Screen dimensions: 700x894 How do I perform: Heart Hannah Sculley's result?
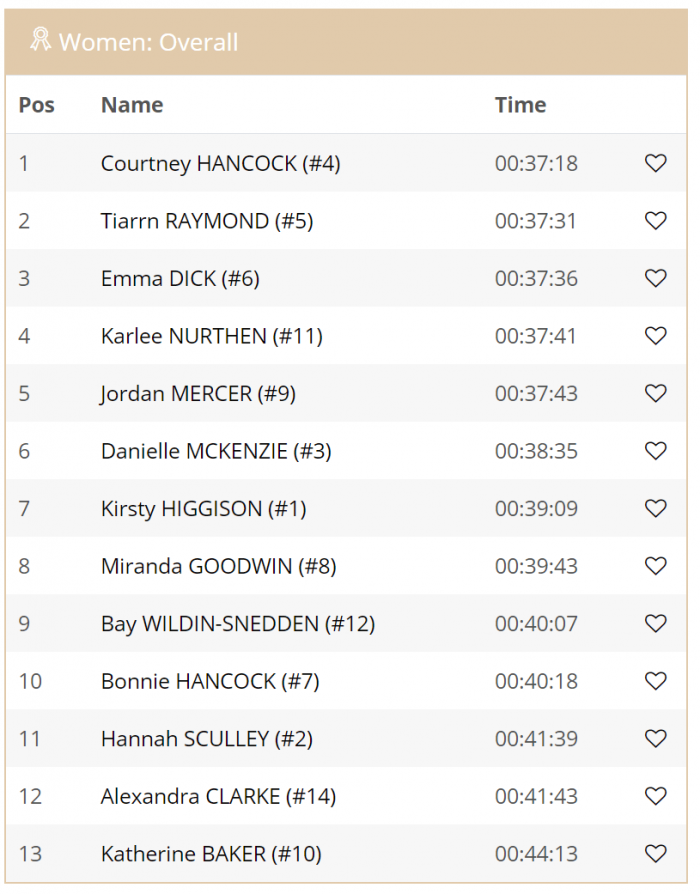pyautogui.click(x=655, y=739)
